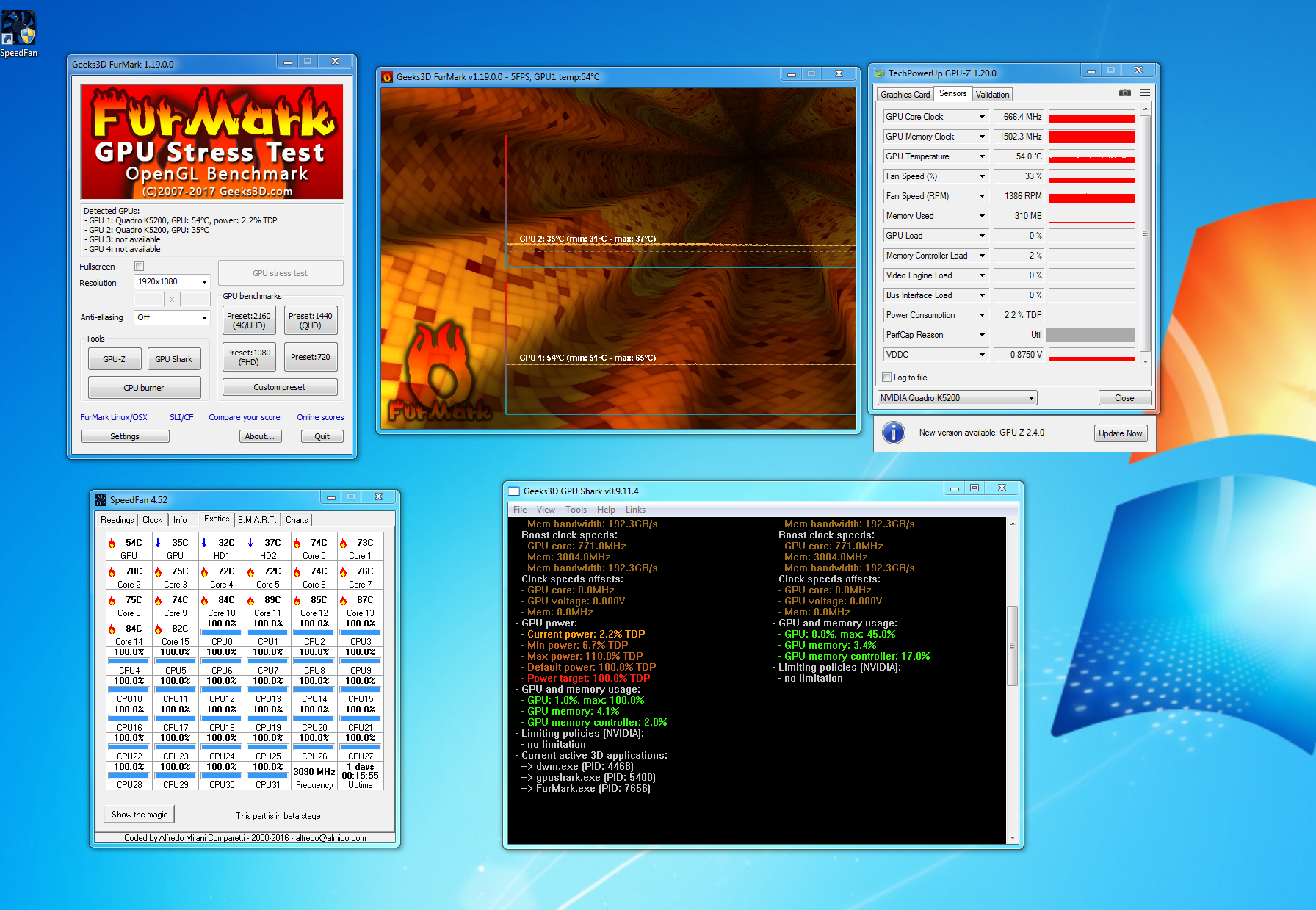Open the Online scores link
Screen dimensions: 1316x910
pos(320,417)
